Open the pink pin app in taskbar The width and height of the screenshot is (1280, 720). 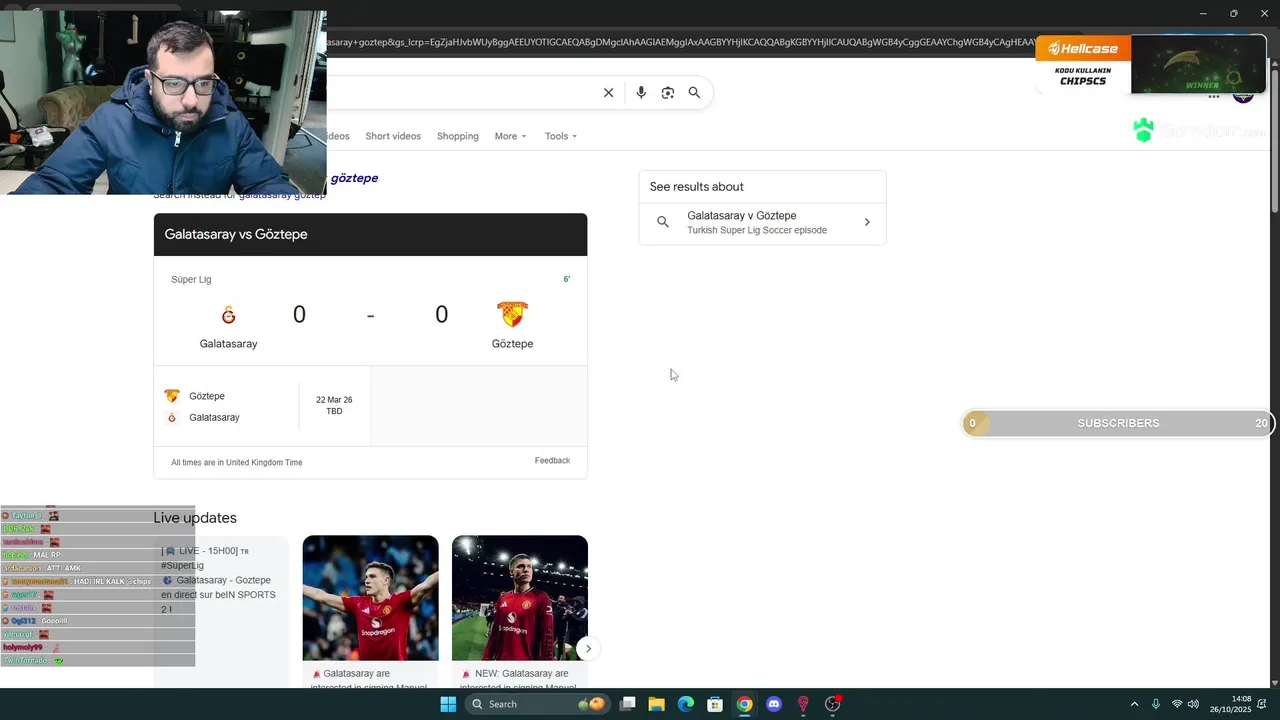click(x=802, y=704)
